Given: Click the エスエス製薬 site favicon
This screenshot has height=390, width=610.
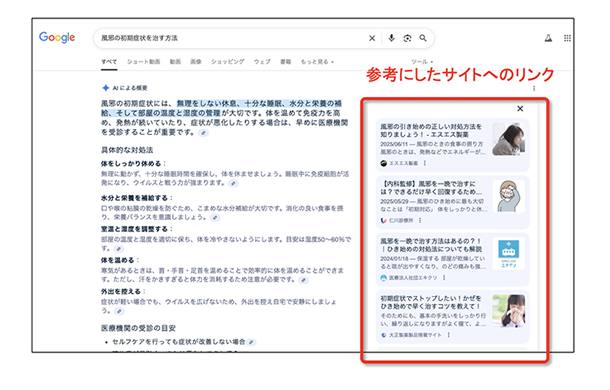Looking at the screenshot, I should 384,163.
